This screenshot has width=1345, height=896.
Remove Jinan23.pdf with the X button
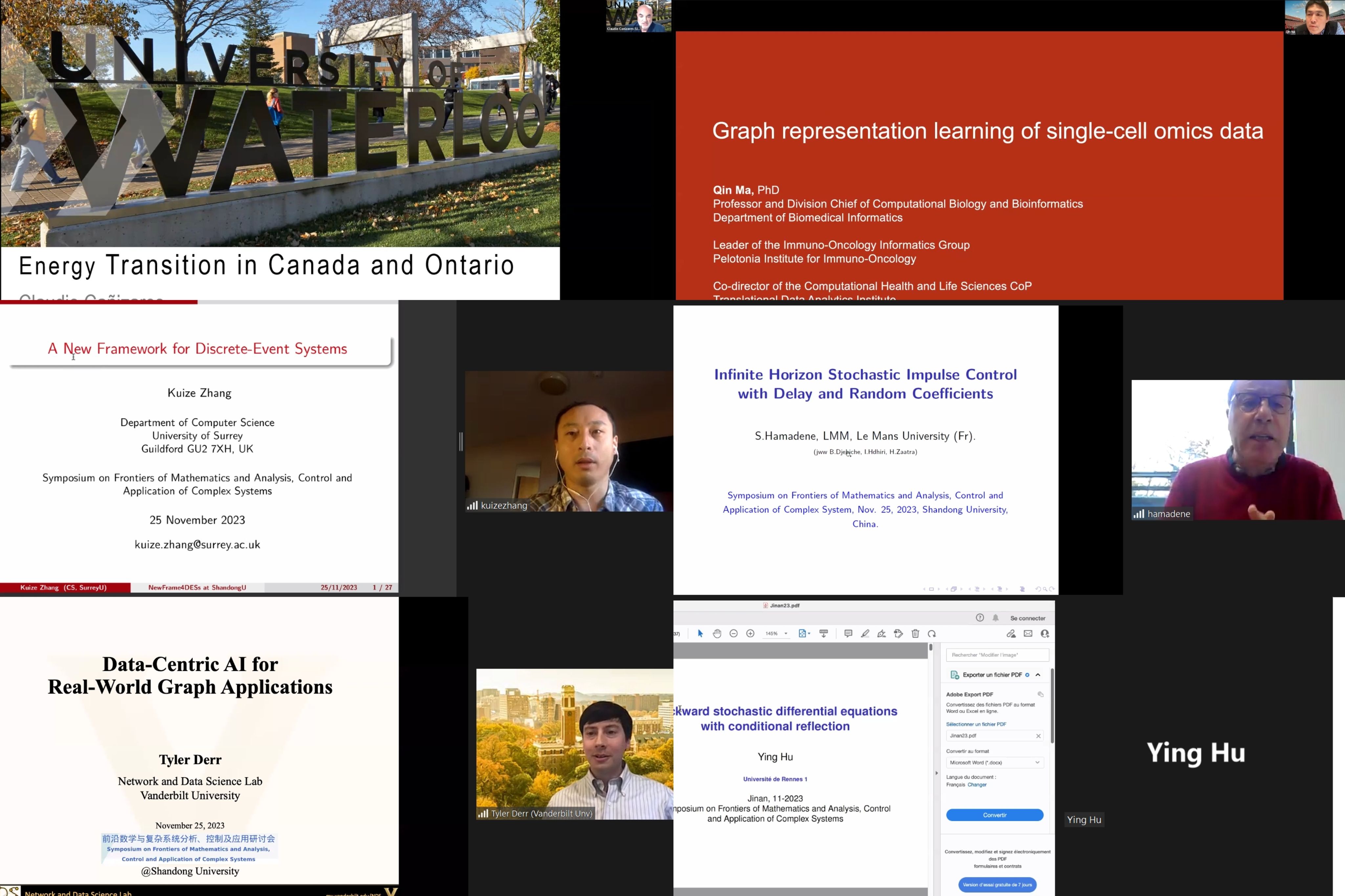coord(1038,736)
